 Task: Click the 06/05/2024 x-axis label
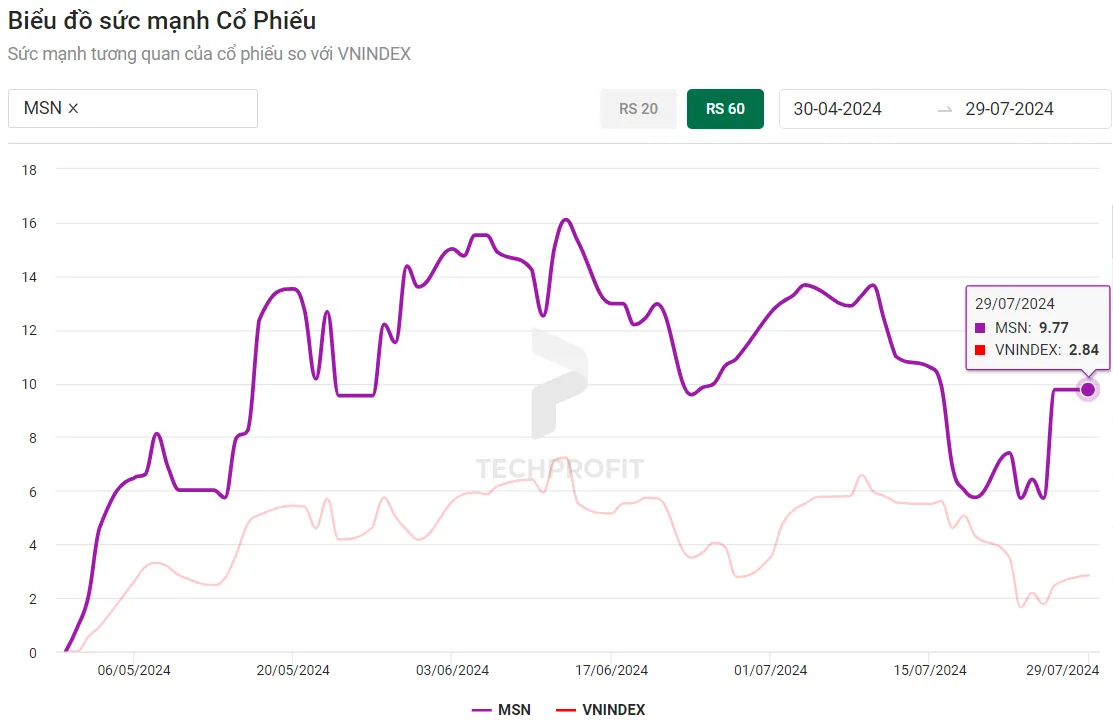[x=134, y=670]
